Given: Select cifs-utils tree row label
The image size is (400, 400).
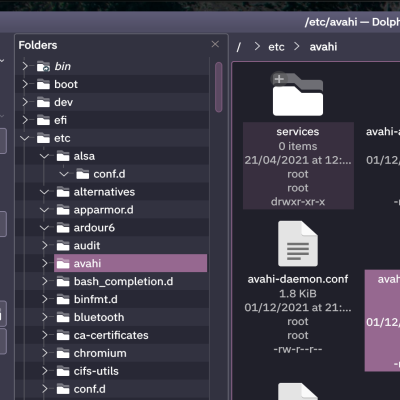Looking at the screenshot, I should tap(96, 371).
